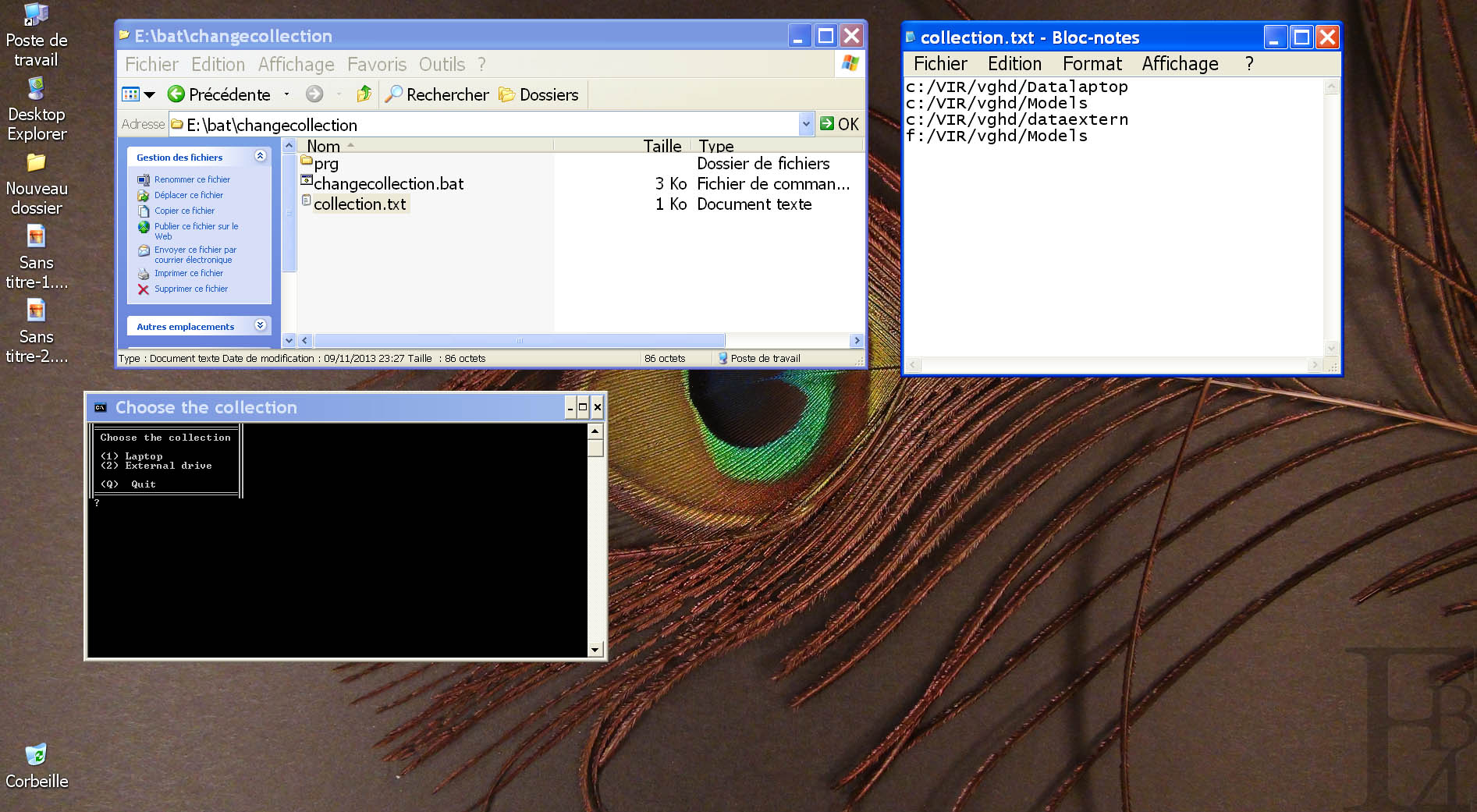Open the forward history dropdown arrow
Screen dimensions: 1477x812
point(339,94)
